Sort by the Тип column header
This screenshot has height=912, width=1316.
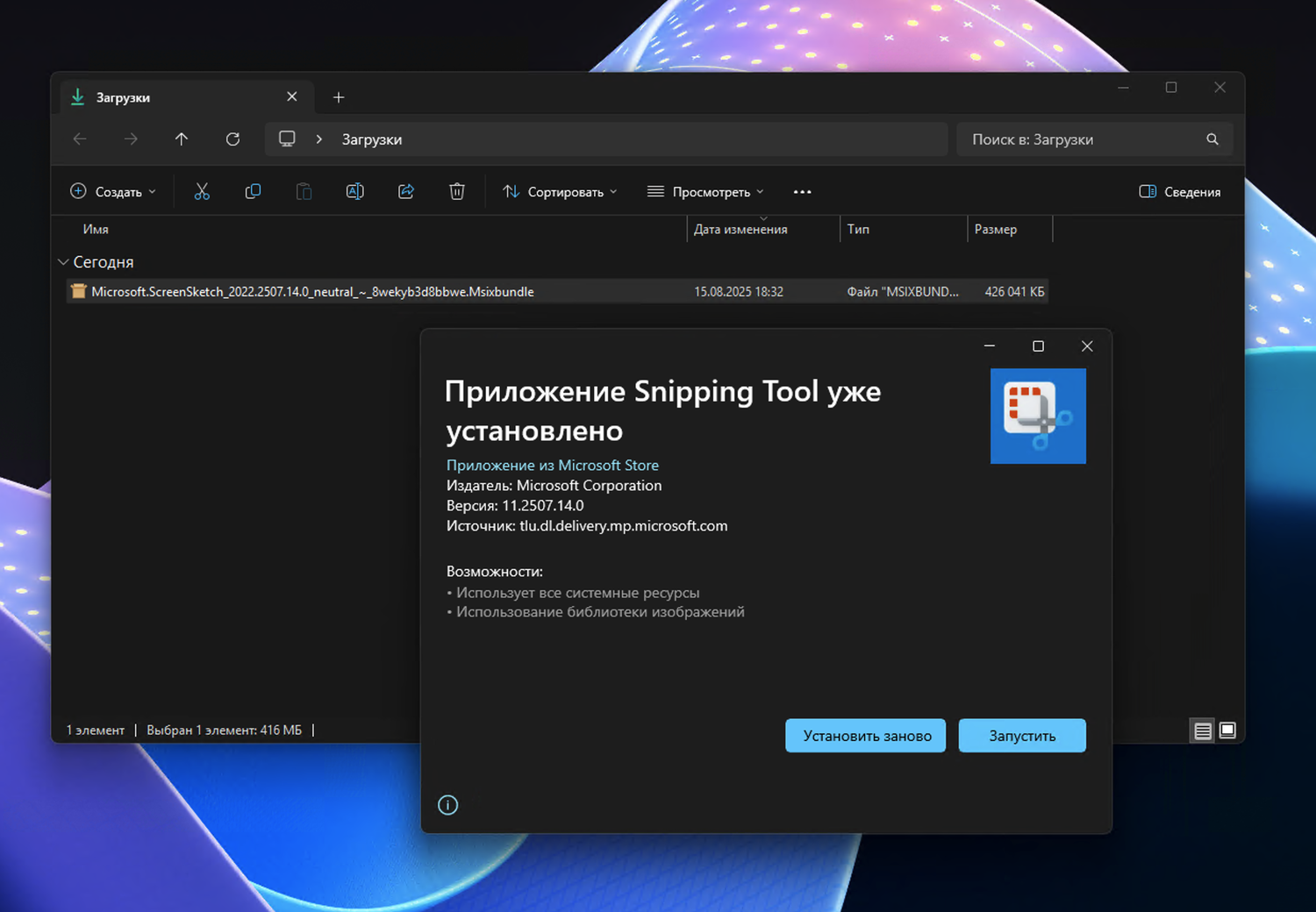click(x=858, y=229)
